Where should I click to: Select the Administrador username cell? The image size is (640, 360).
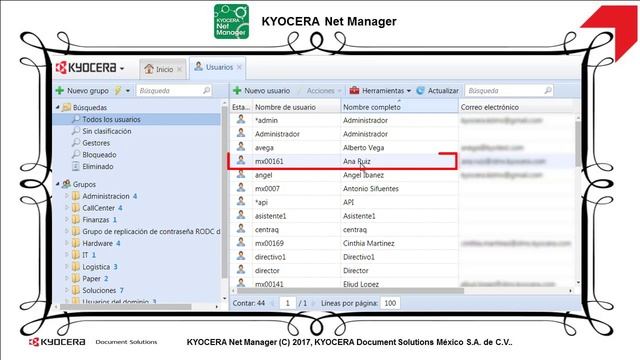[x=277, y=134]
